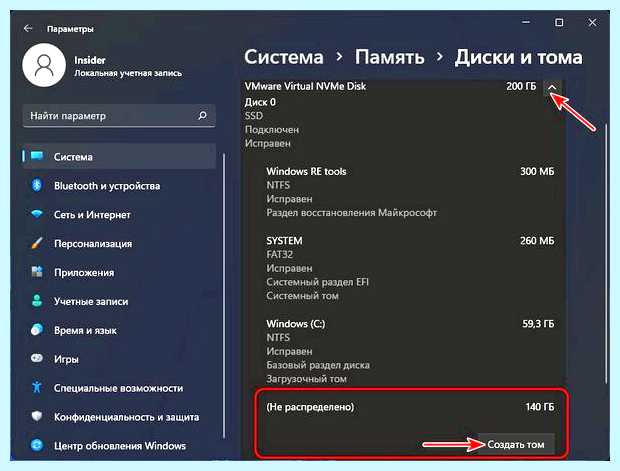Click the Диски и тома heading
Image resolution: width=620 pixels, height=471 pixels.
tap(518, 57)
